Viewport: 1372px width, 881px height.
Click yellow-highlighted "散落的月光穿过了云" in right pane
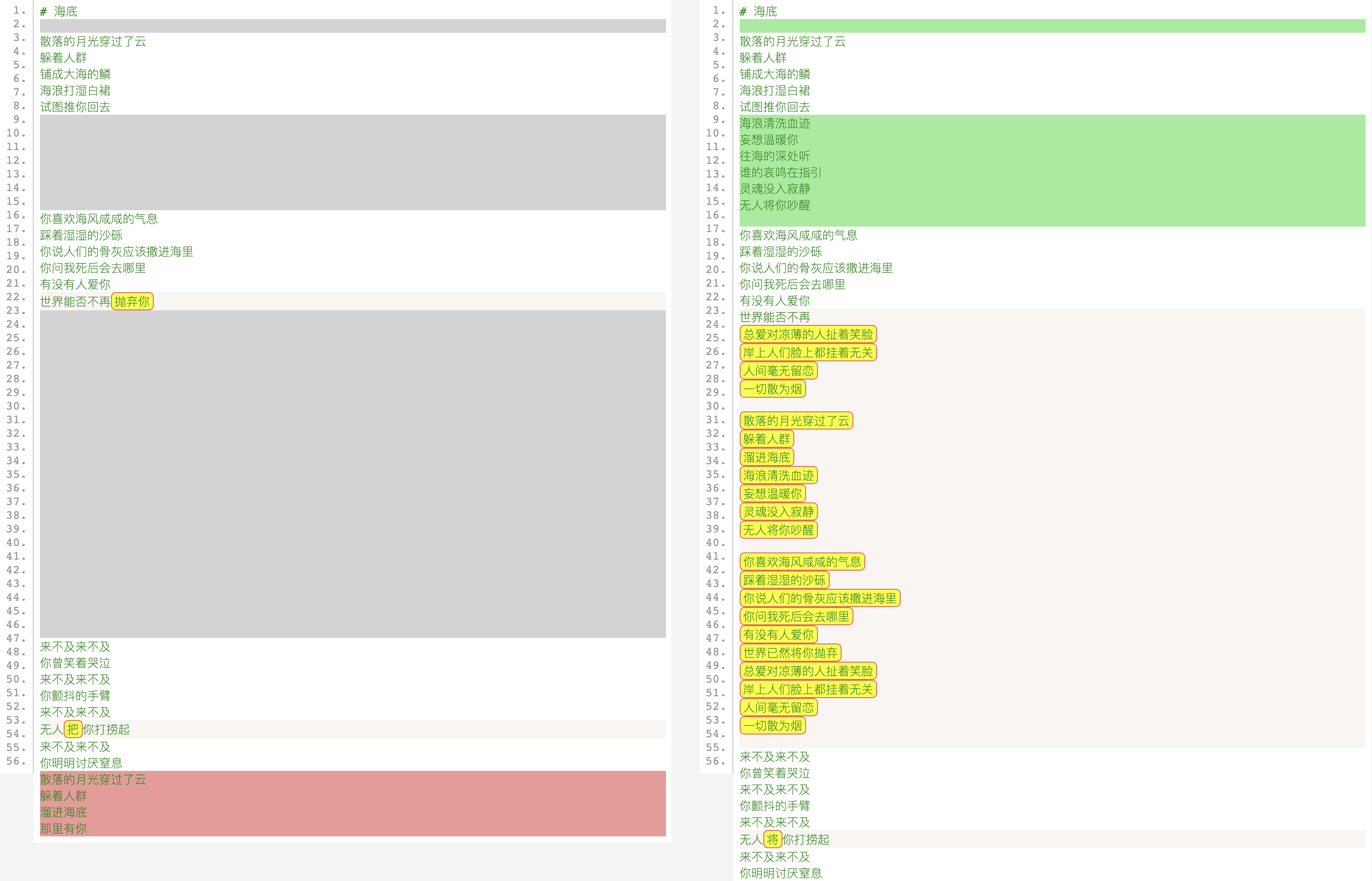click(x=796, y=420)
